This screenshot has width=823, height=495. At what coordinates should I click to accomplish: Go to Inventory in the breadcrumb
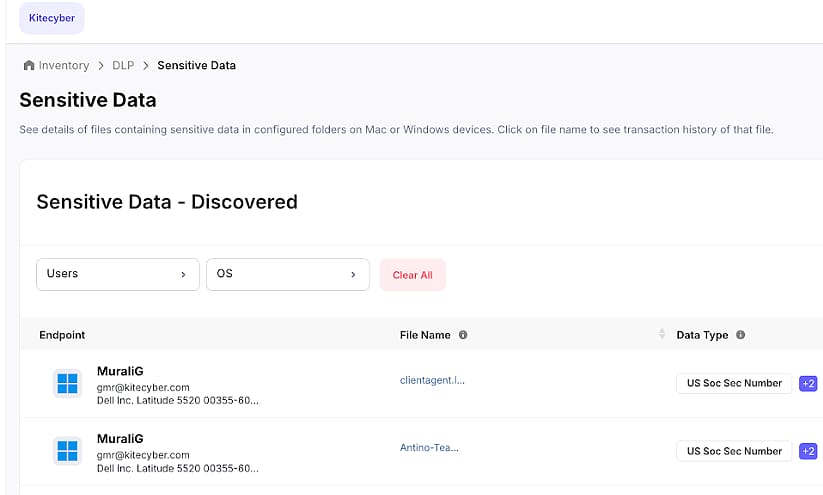coord(64,66)
